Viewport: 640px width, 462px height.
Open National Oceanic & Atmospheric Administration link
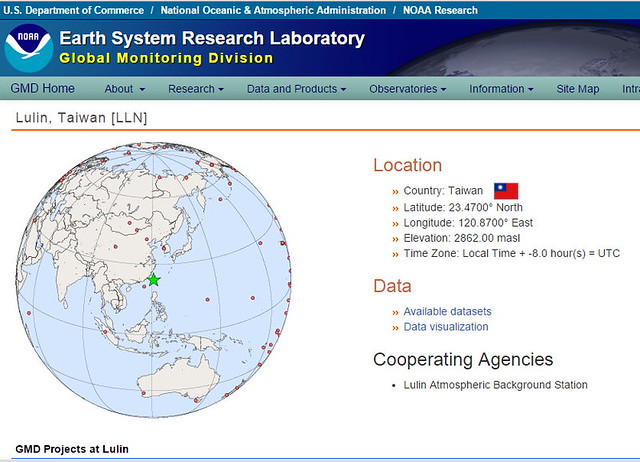[273, 10]
